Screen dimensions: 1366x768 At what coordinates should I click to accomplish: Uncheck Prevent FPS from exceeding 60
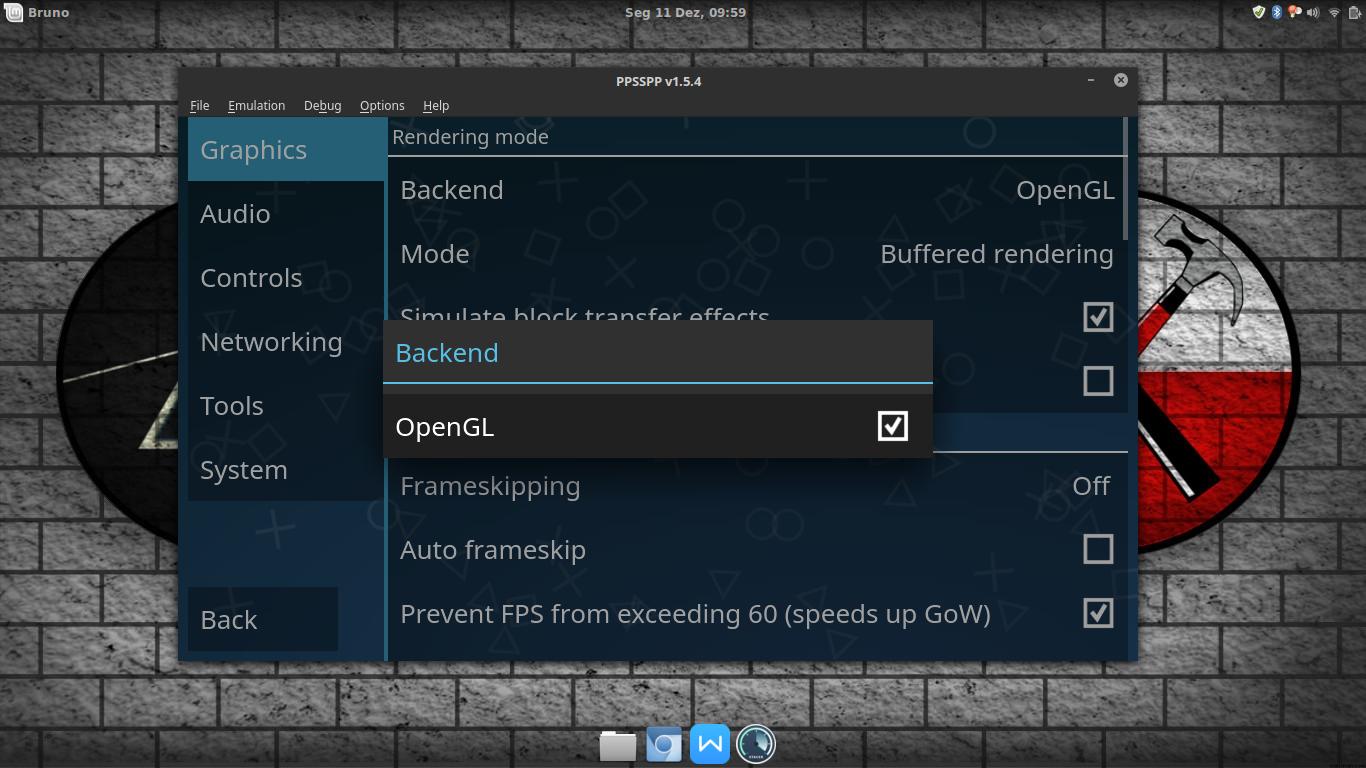(x=1098, y=613)
